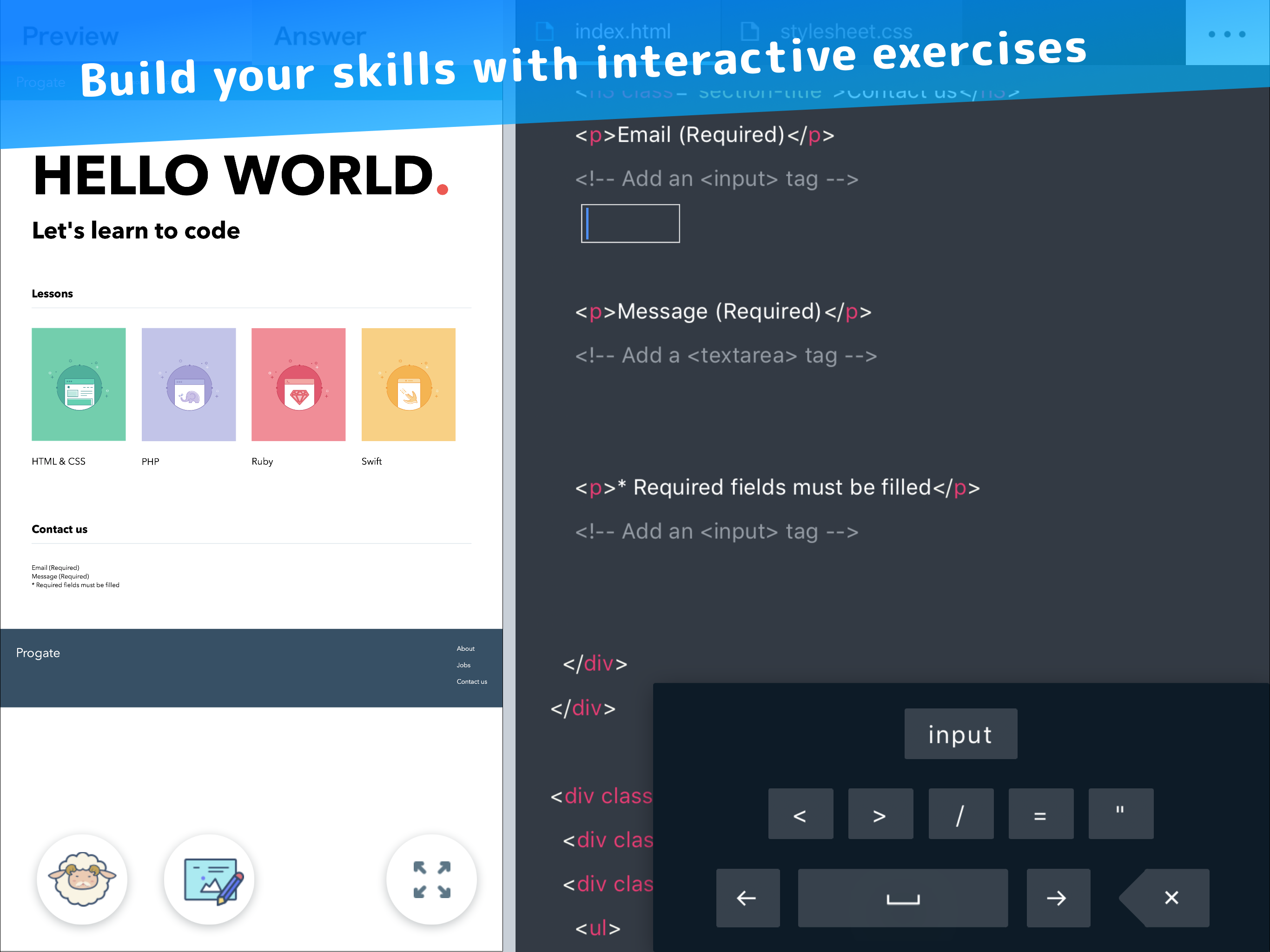Click the 'Ruby' lesson label

262,461
